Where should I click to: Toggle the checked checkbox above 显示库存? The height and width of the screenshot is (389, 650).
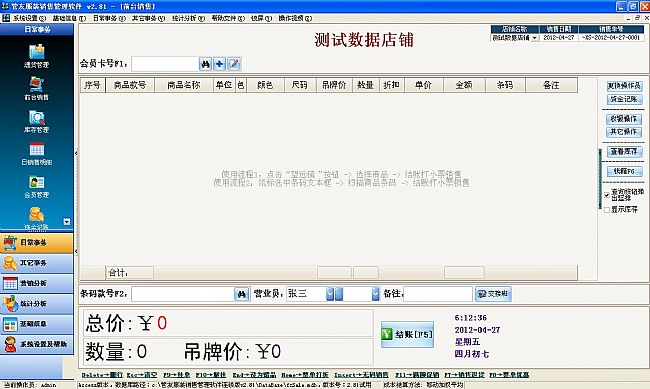pos(607,195)
